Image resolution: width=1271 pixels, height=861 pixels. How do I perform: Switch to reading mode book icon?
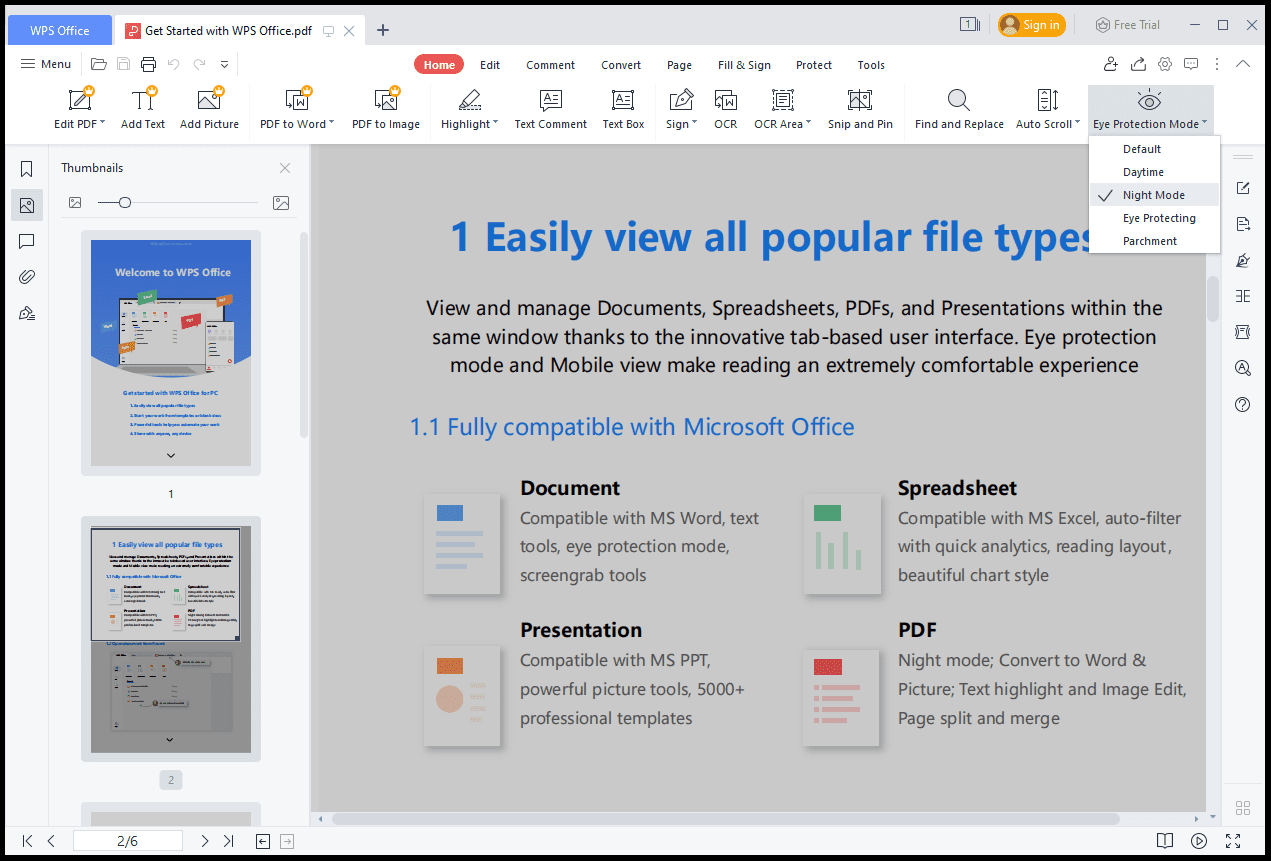coord(1164,841)
